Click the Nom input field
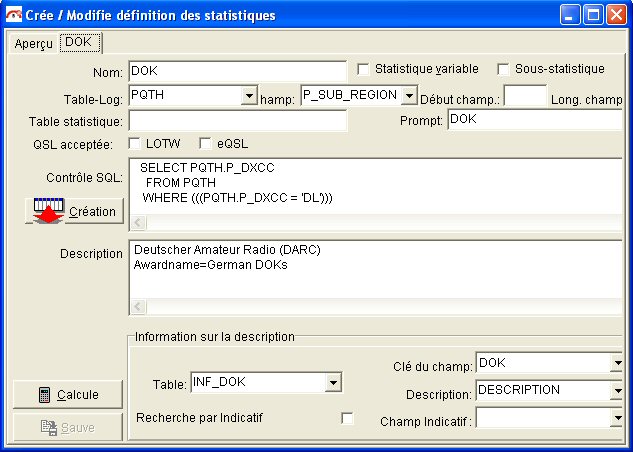633x452 pixels. 237,71
